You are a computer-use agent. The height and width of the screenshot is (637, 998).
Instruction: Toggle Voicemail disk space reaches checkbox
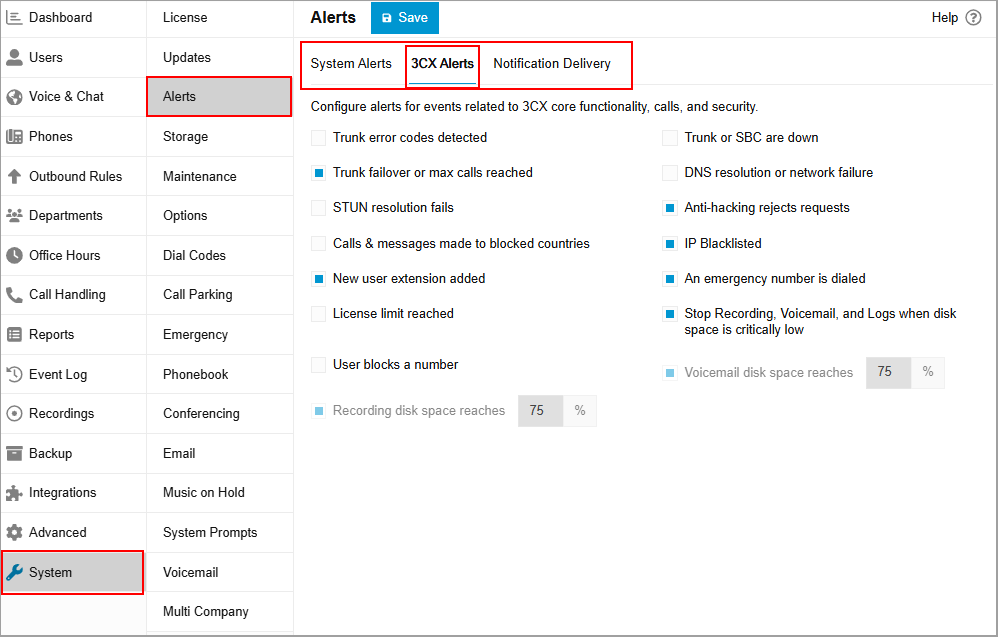click(670, 373)
